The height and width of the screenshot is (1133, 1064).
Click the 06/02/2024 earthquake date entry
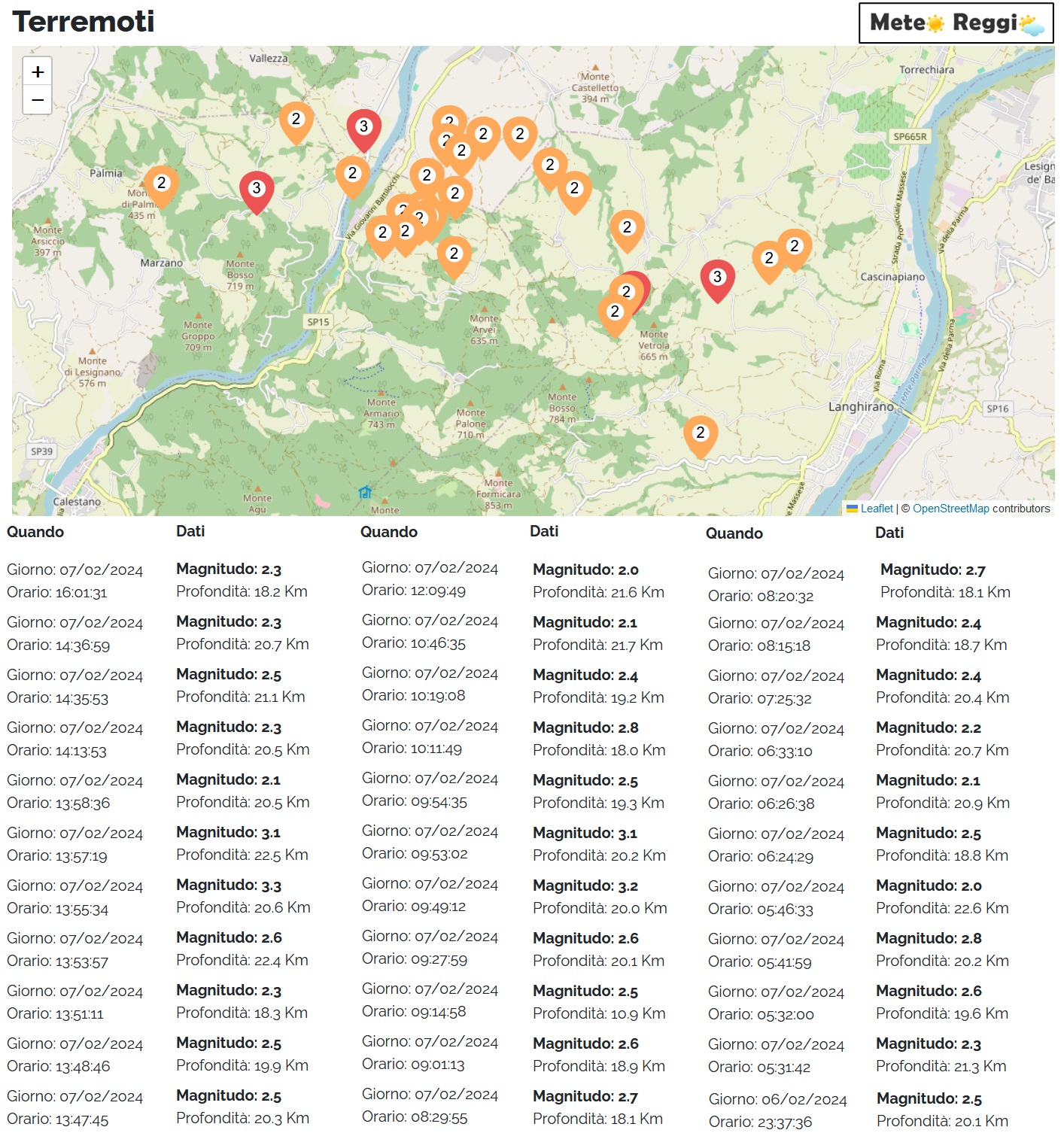(x=777, y=1100)
